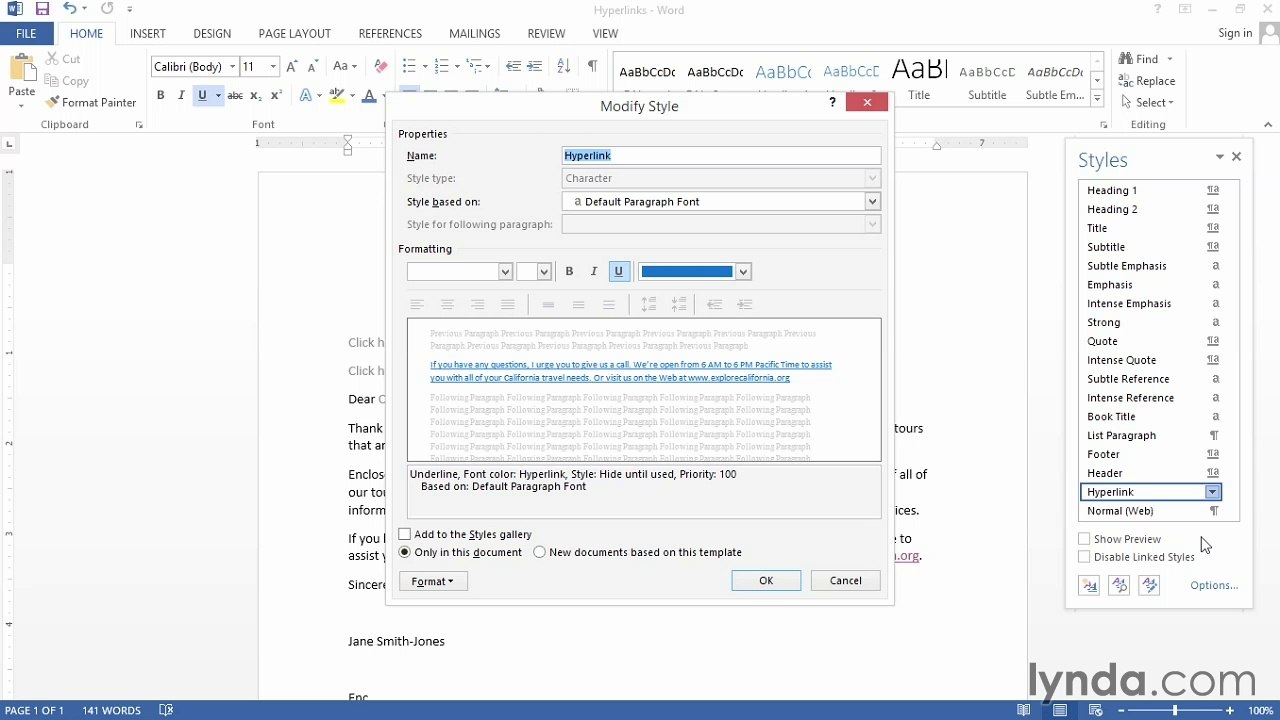The image size is (1280, 720).
Task: Click the zoom slider handle in status bar
Action: coord(1174,710)
